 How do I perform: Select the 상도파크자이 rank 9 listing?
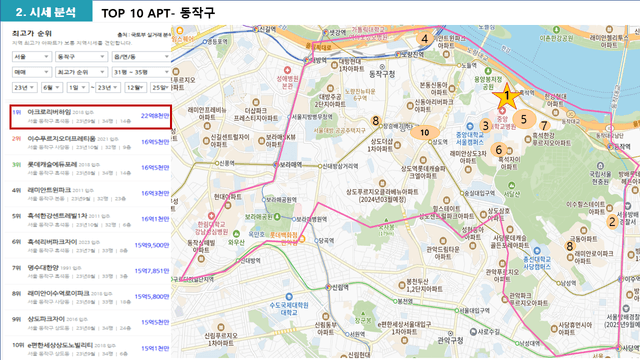pos(90,323)
